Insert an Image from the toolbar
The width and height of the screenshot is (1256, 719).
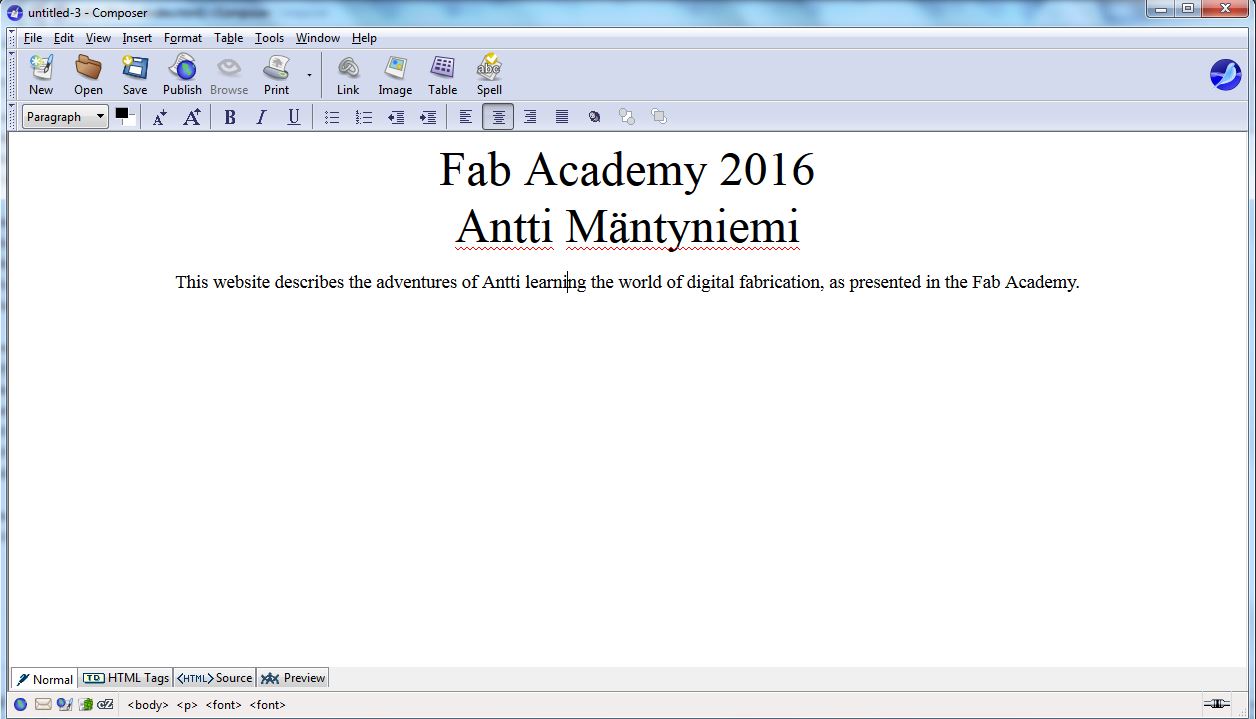(395, 75)
